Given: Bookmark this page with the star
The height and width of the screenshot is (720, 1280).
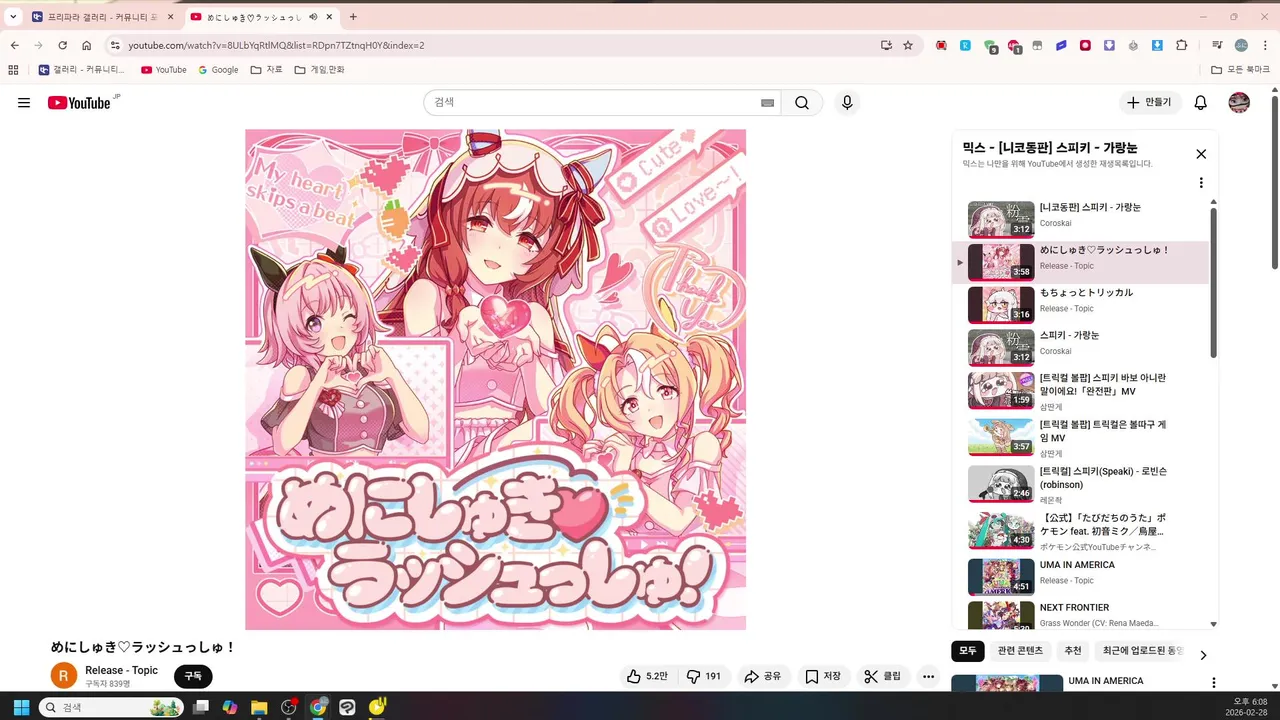Looking at the screenshot, I should click(908, 45).
